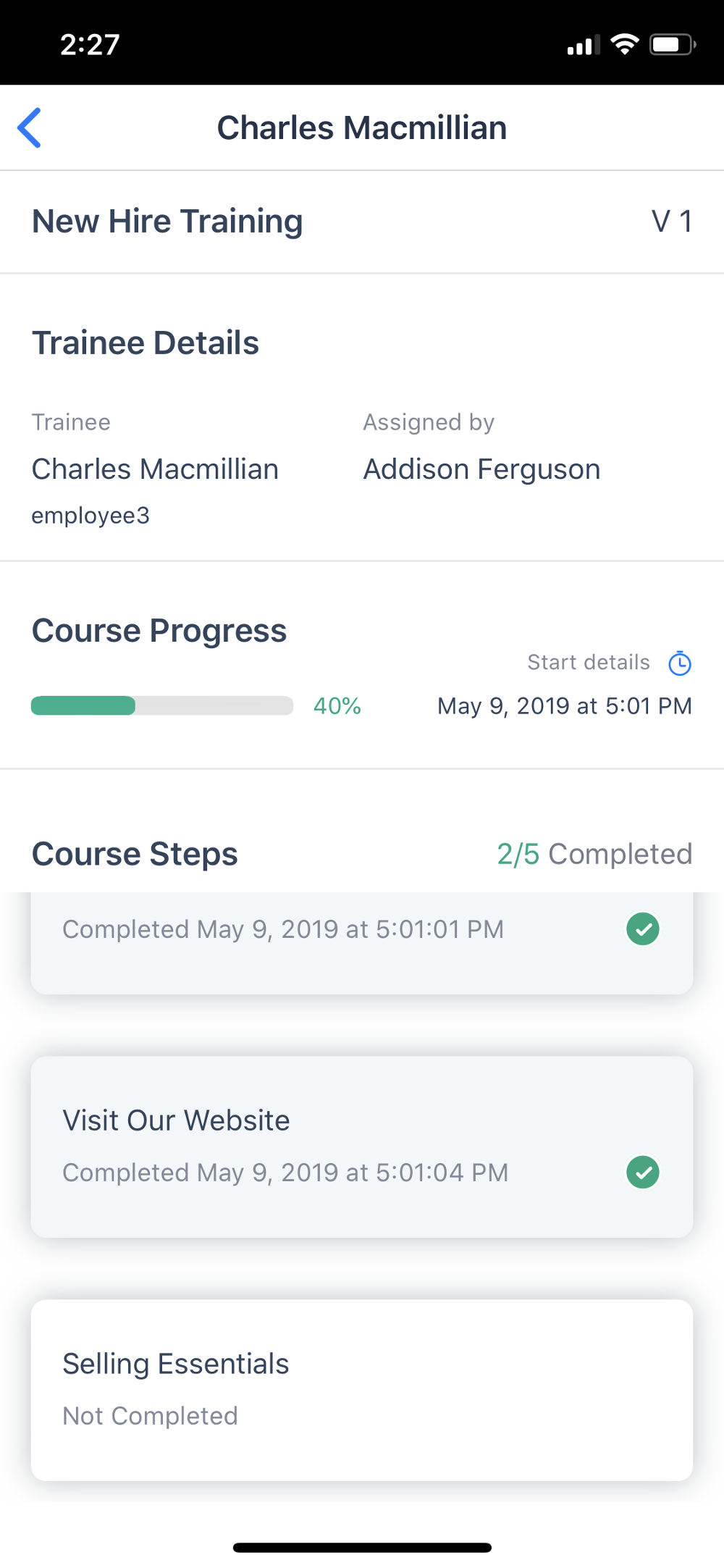
Task: Tap green checkmark on Visit Our Website
Action: pos(642,1173)
